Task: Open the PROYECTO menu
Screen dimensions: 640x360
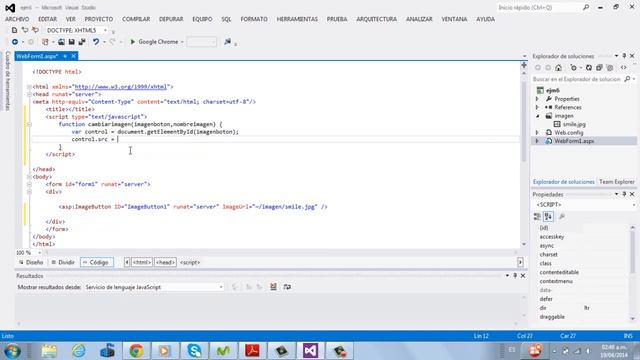Action: click(x=99, y=19)
